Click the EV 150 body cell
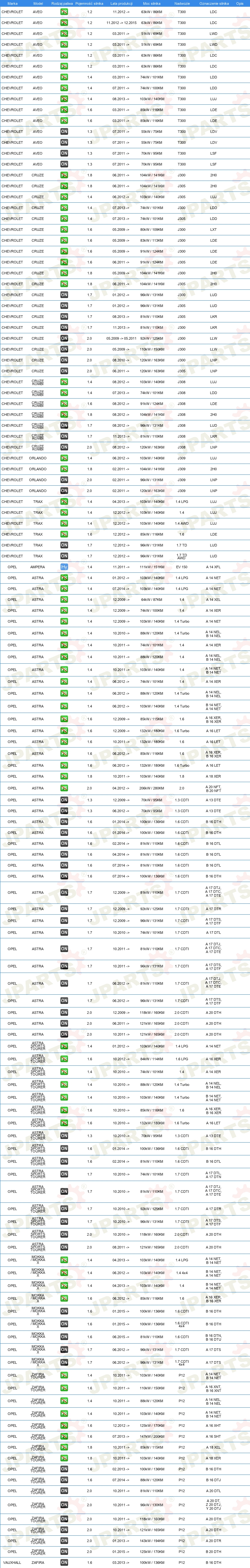Screen dimensions: 250x1568 pos(182,567)
